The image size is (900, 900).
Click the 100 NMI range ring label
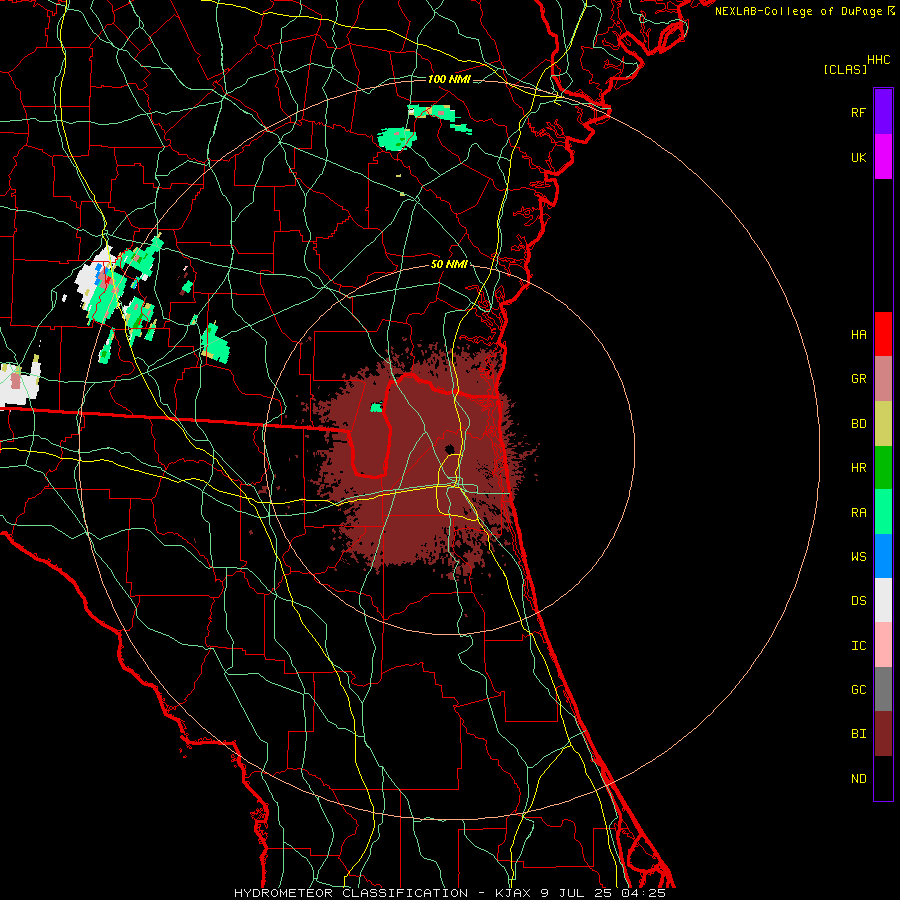pos(449,79)
